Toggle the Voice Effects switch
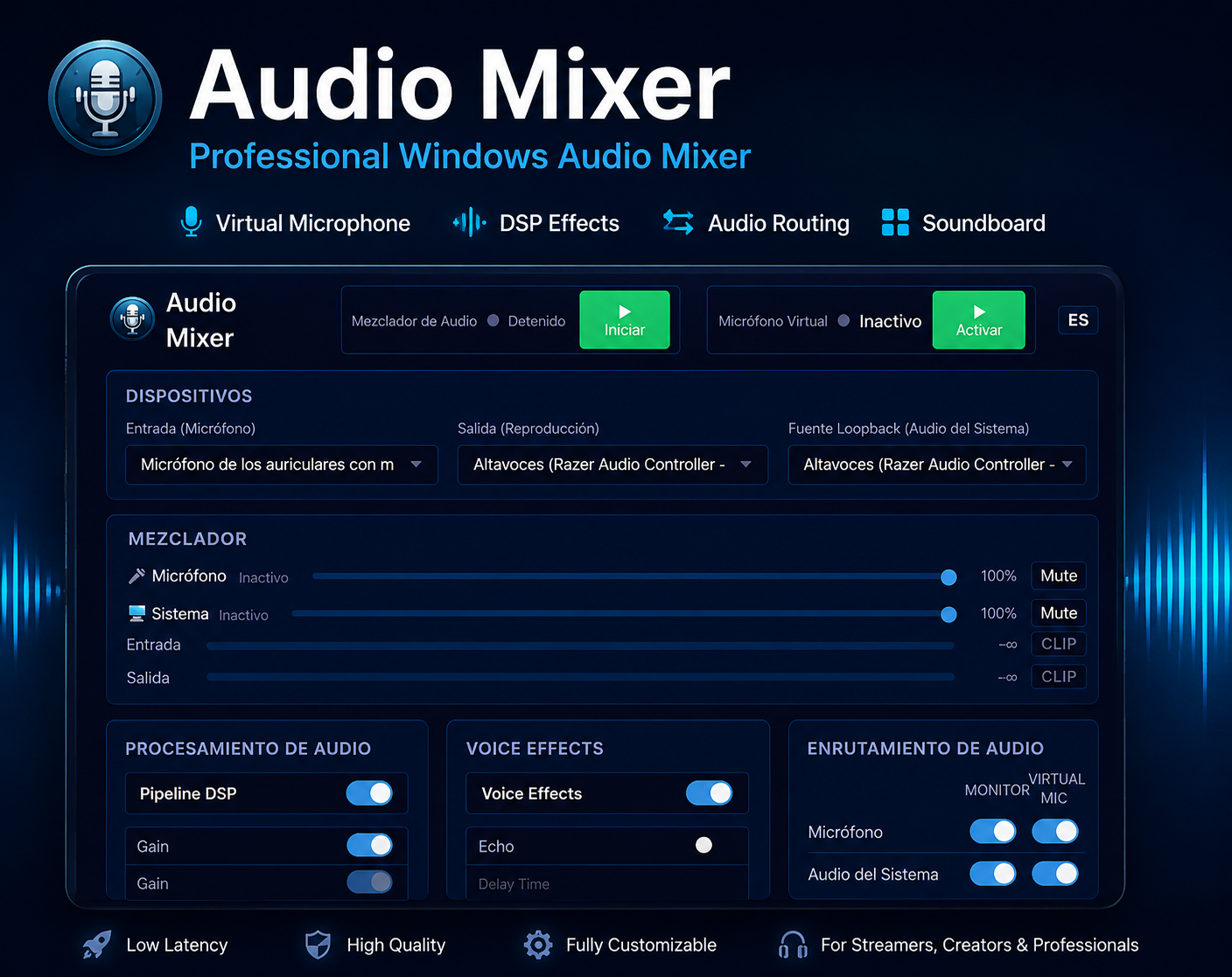The image size is (1232, 977). 709,793
